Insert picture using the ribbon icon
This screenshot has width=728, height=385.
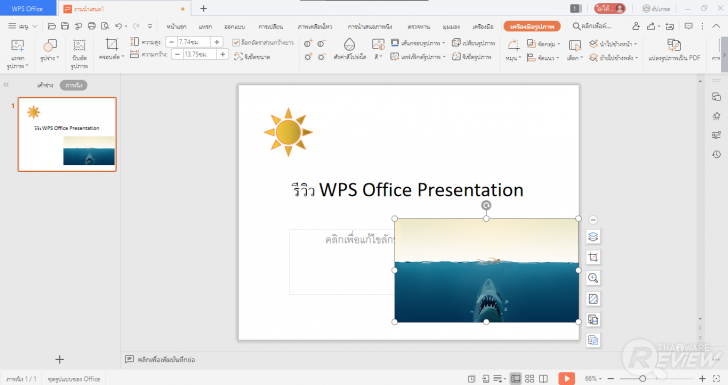point(18,46)
